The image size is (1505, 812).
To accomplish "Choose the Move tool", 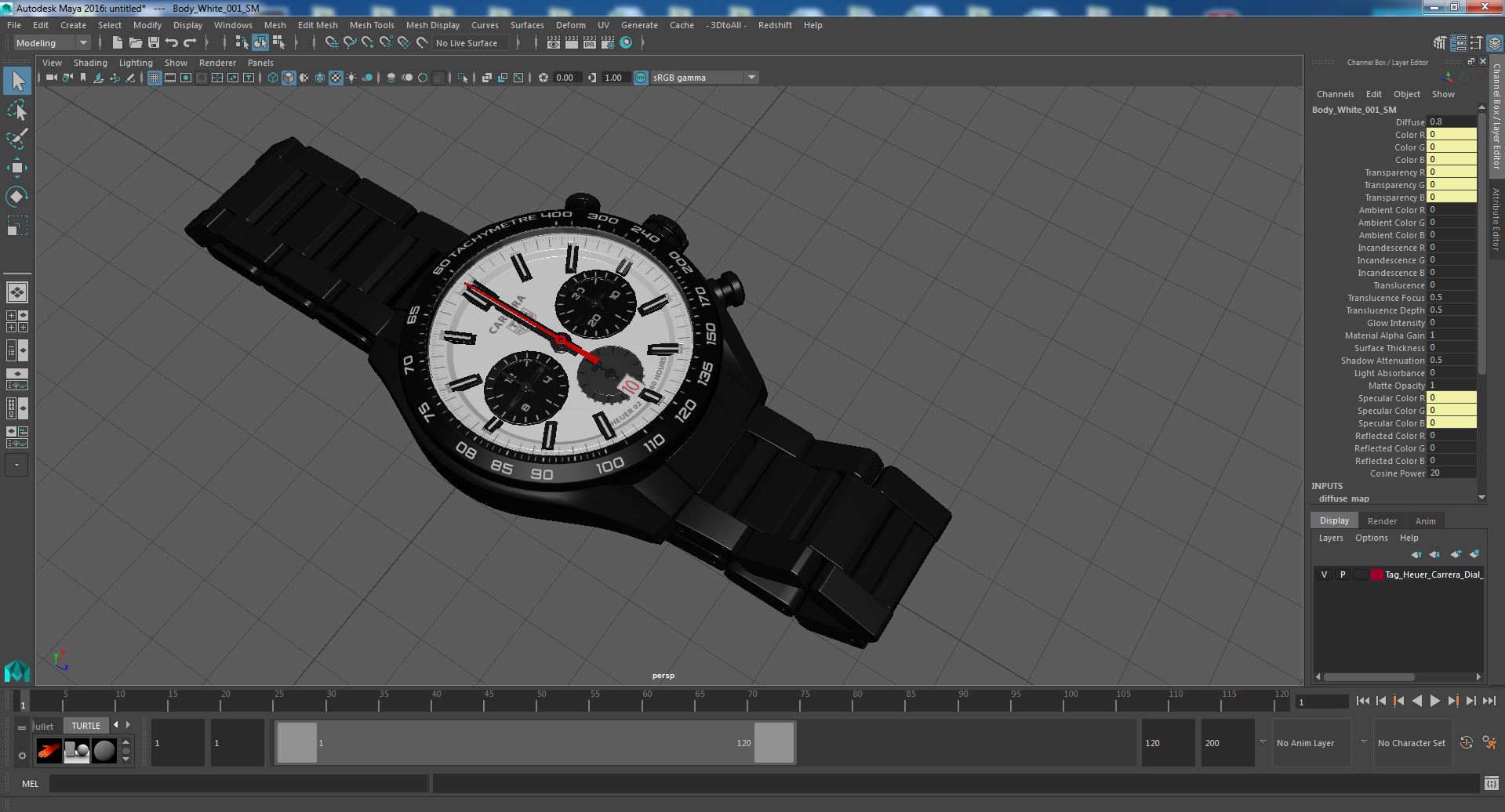I will click(17, 168).
